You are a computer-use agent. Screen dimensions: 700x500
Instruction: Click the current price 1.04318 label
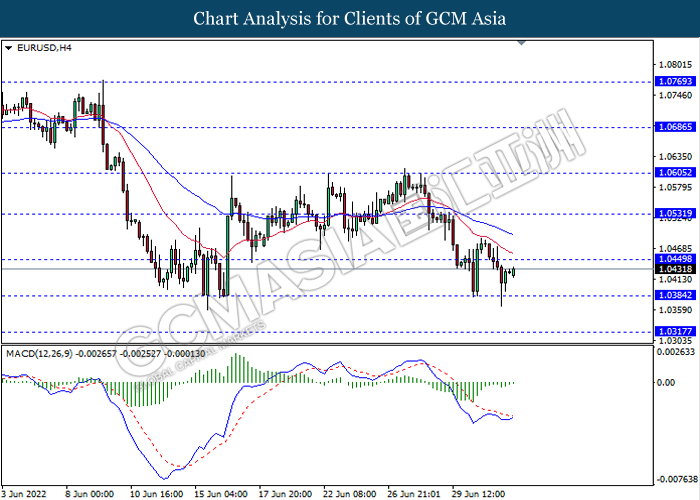(x=675, y=269)
